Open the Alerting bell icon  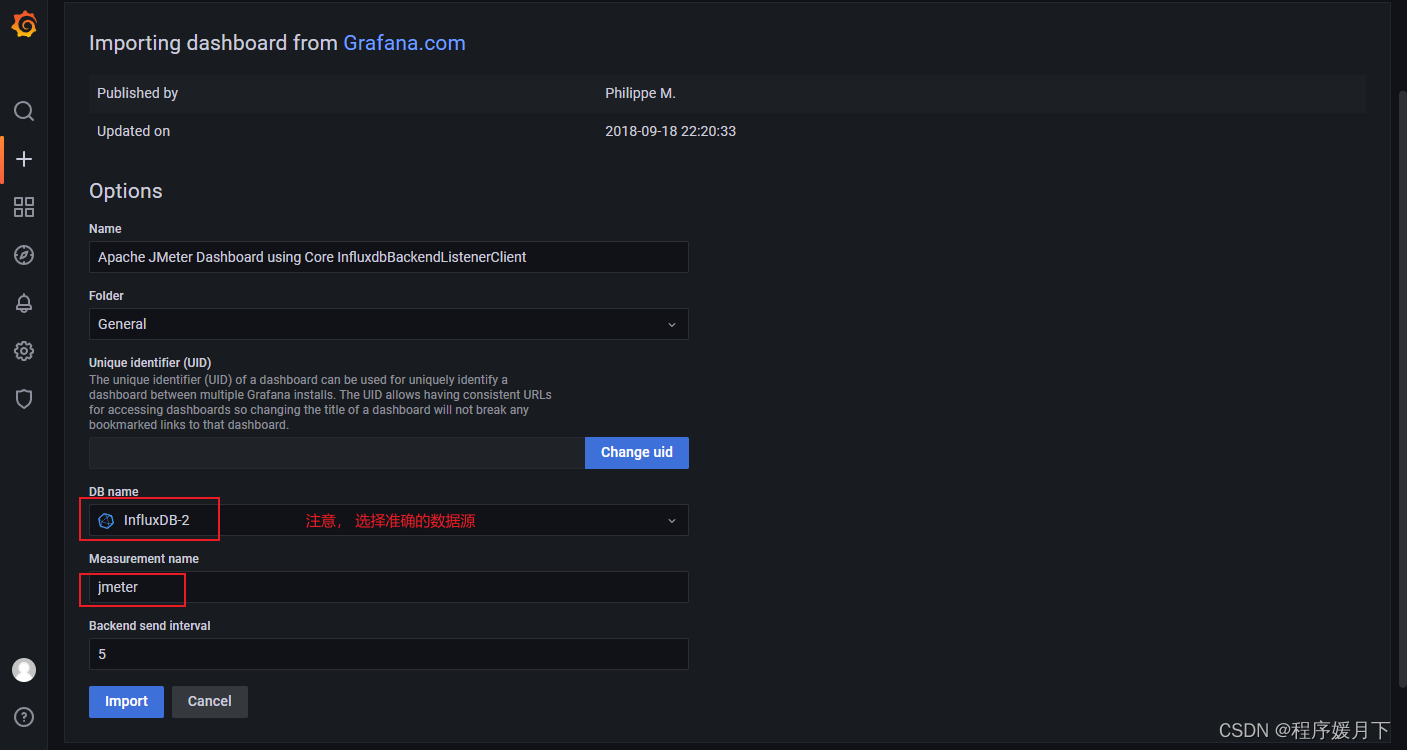tap(24, 303)
